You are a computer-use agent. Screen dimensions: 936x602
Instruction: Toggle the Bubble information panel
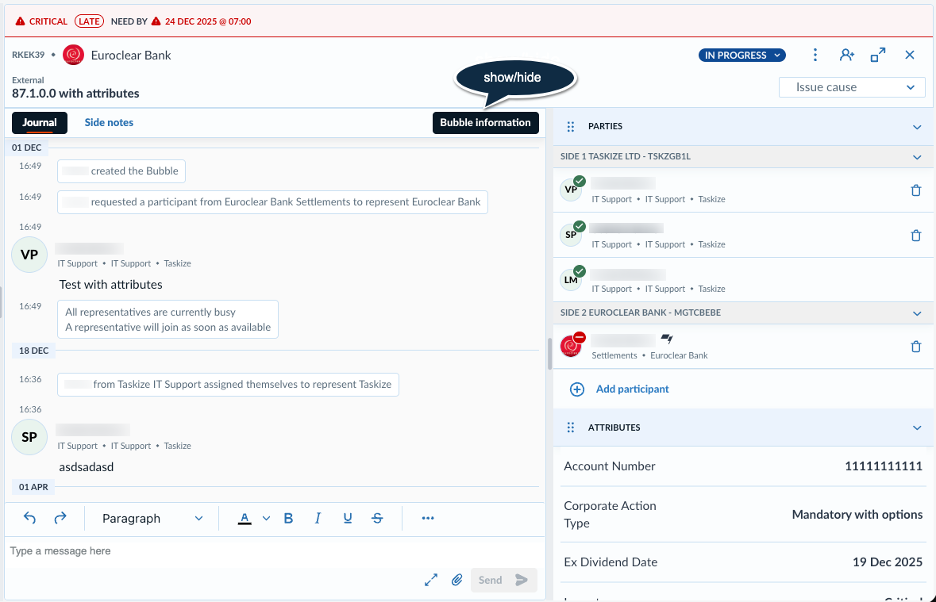[x=485, y=123]
